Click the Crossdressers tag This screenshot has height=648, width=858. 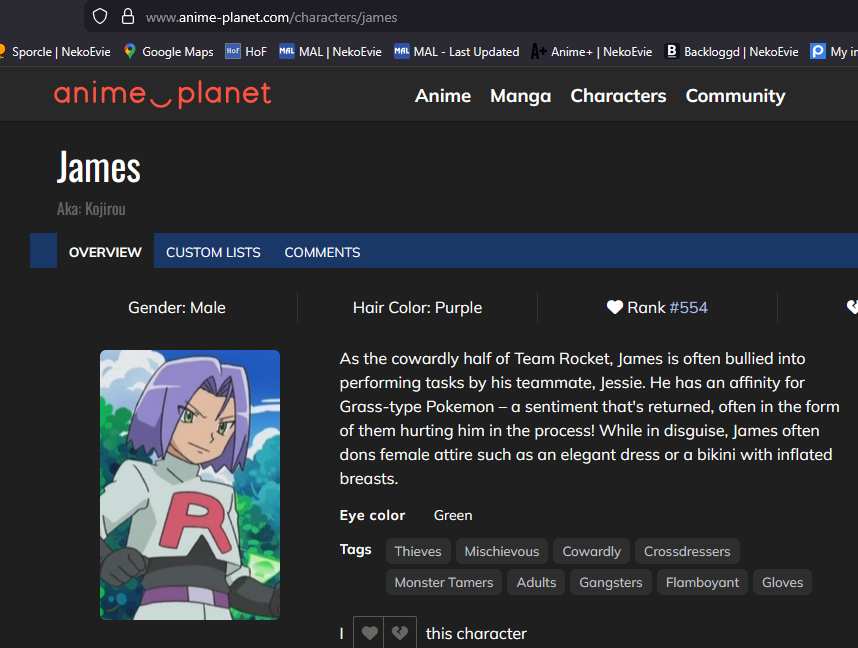coord(687,551)
